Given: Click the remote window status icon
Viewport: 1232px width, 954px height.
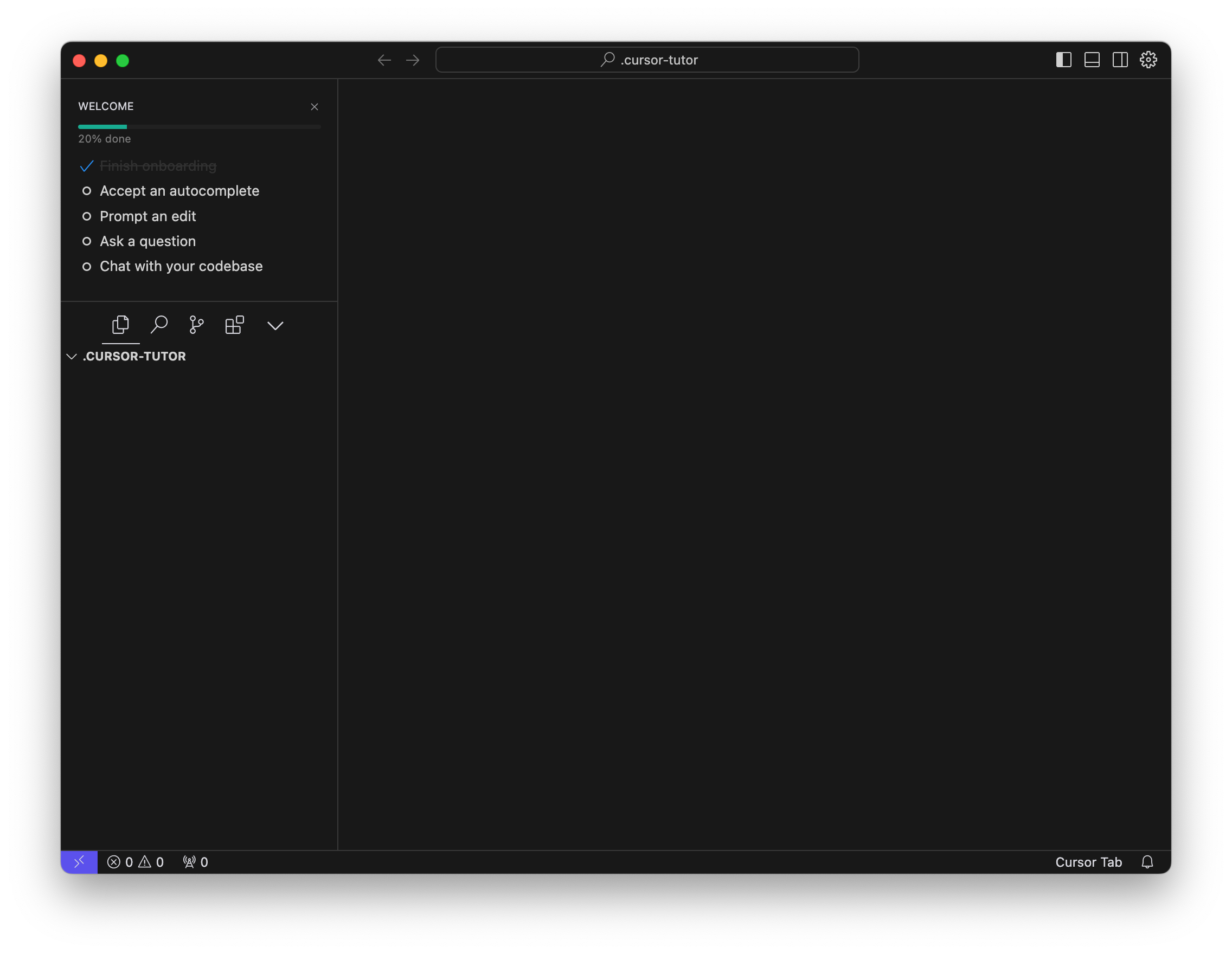Looking at the screenshot, I should pos(79,862).
